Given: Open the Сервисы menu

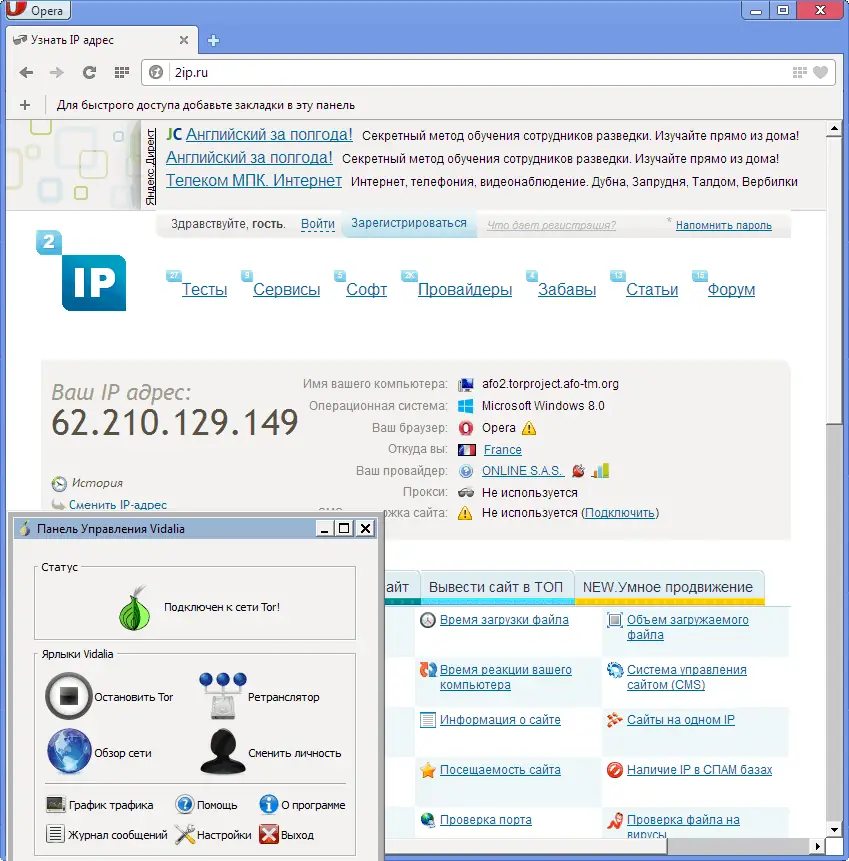Looking at the screenshot, I should (x=287, y=289).
